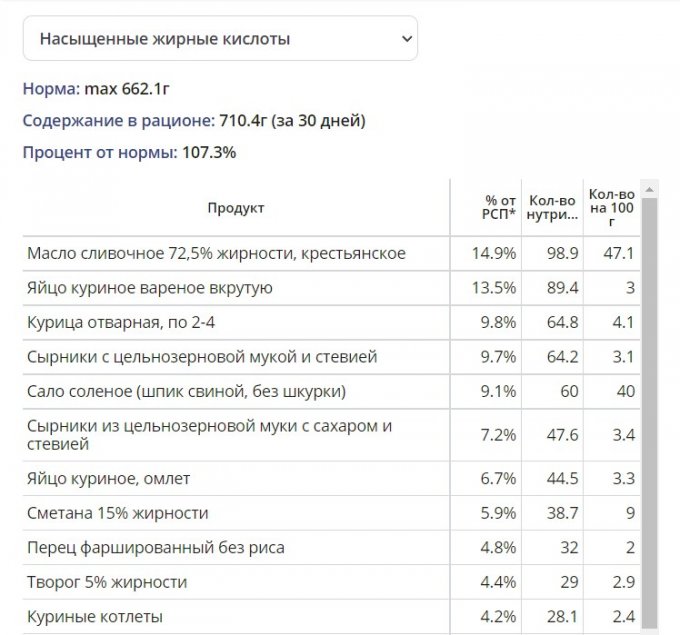This screenshot has height=635, width=680.
Task: Click Сырники с цельнозерновой мукой и стевией
Action: pos(202,356)
